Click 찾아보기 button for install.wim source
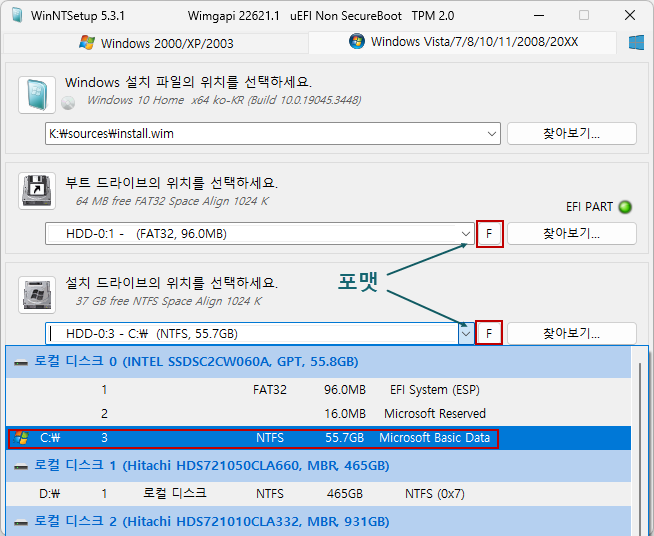 (572, 133)
